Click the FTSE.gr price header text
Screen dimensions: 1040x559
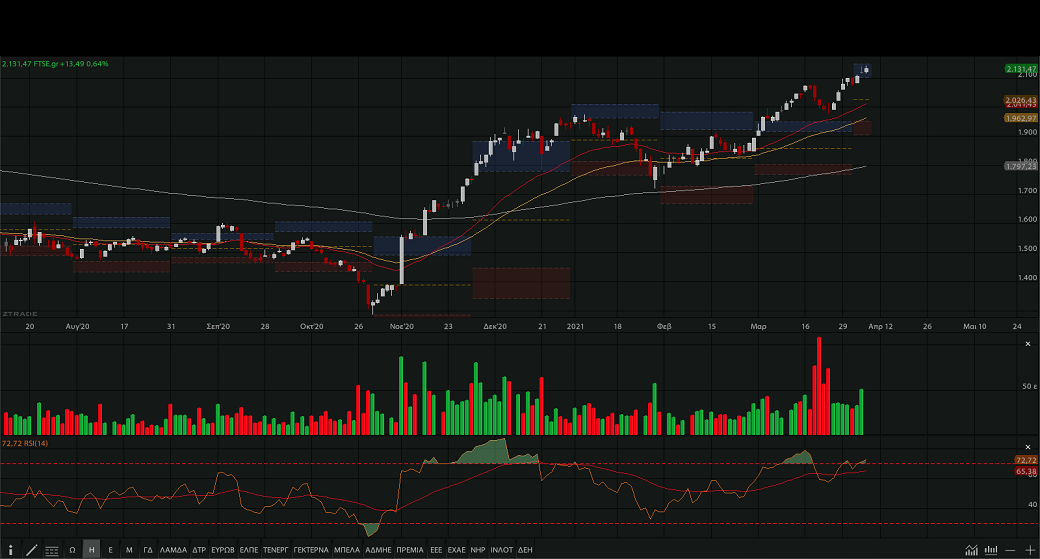pyautogui.click(x=55, y=64)
